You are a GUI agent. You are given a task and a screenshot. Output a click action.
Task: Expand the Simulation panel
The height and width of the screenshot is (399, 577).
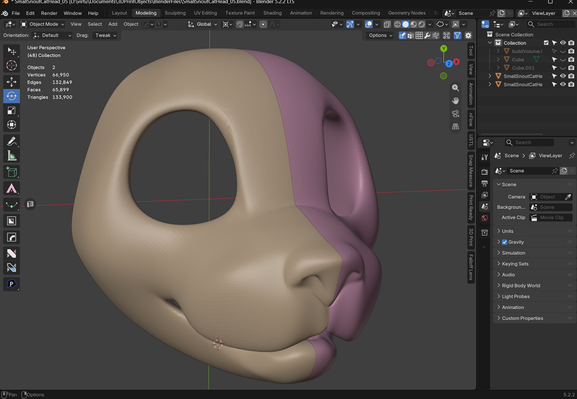534,253
